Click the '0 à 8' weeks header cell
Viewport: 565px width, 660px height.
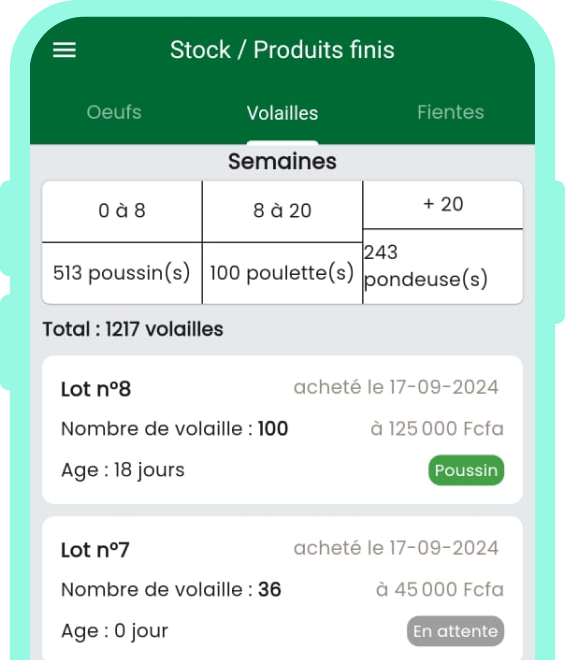coord(122,211)
